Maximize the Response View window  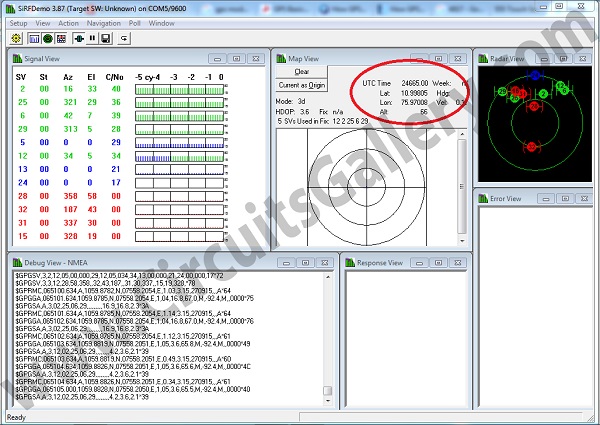point(439,263)
